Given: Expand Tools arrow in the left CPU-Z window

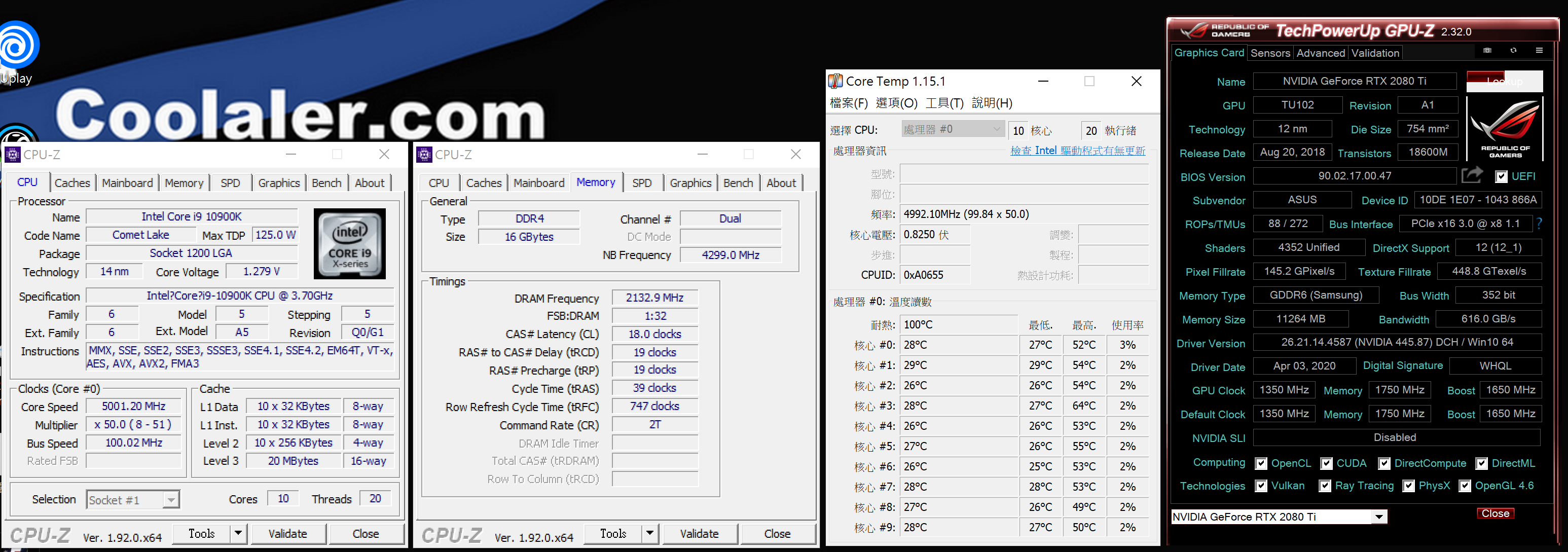Looking at the screenshot, I should click(x=238, y=533).
